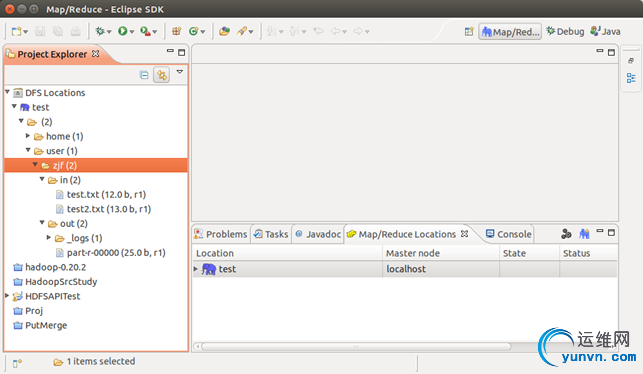Click Collapse All in Project Explorer
This screenshot has width=643, height=374.
tap(144, 75)
